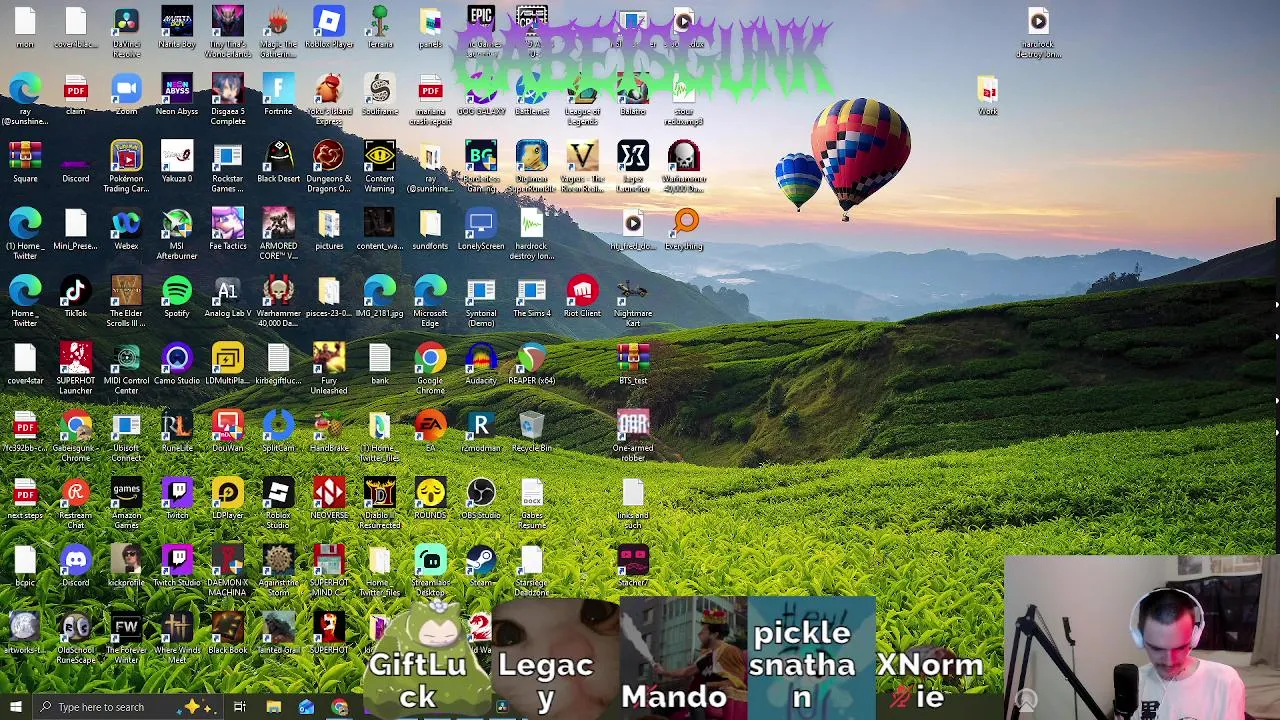1280x720 pixels.
Task: Open the r2modman shortcut
Action: click(481, 432)
